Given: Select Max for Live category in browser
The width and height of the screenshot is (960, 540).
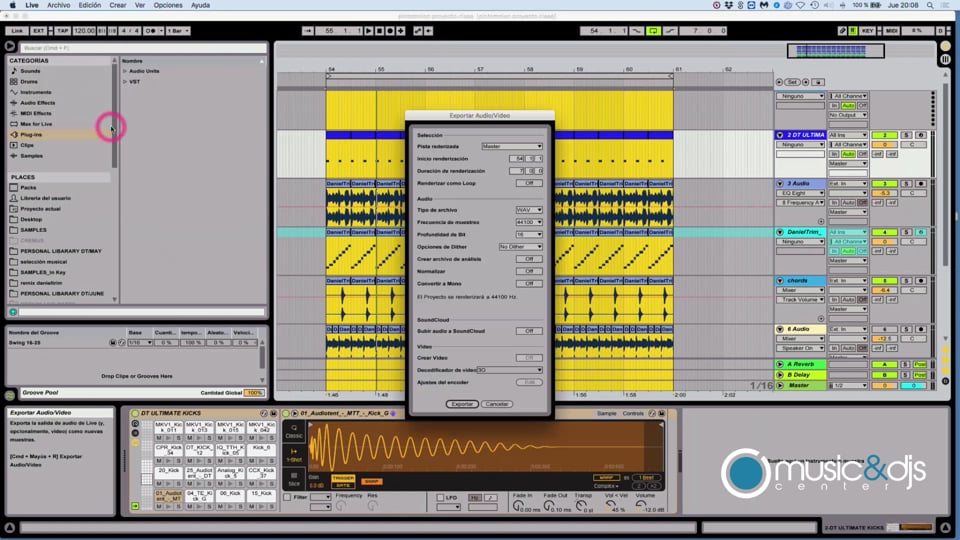Looking at the screenshot, I should pos(36,124).
